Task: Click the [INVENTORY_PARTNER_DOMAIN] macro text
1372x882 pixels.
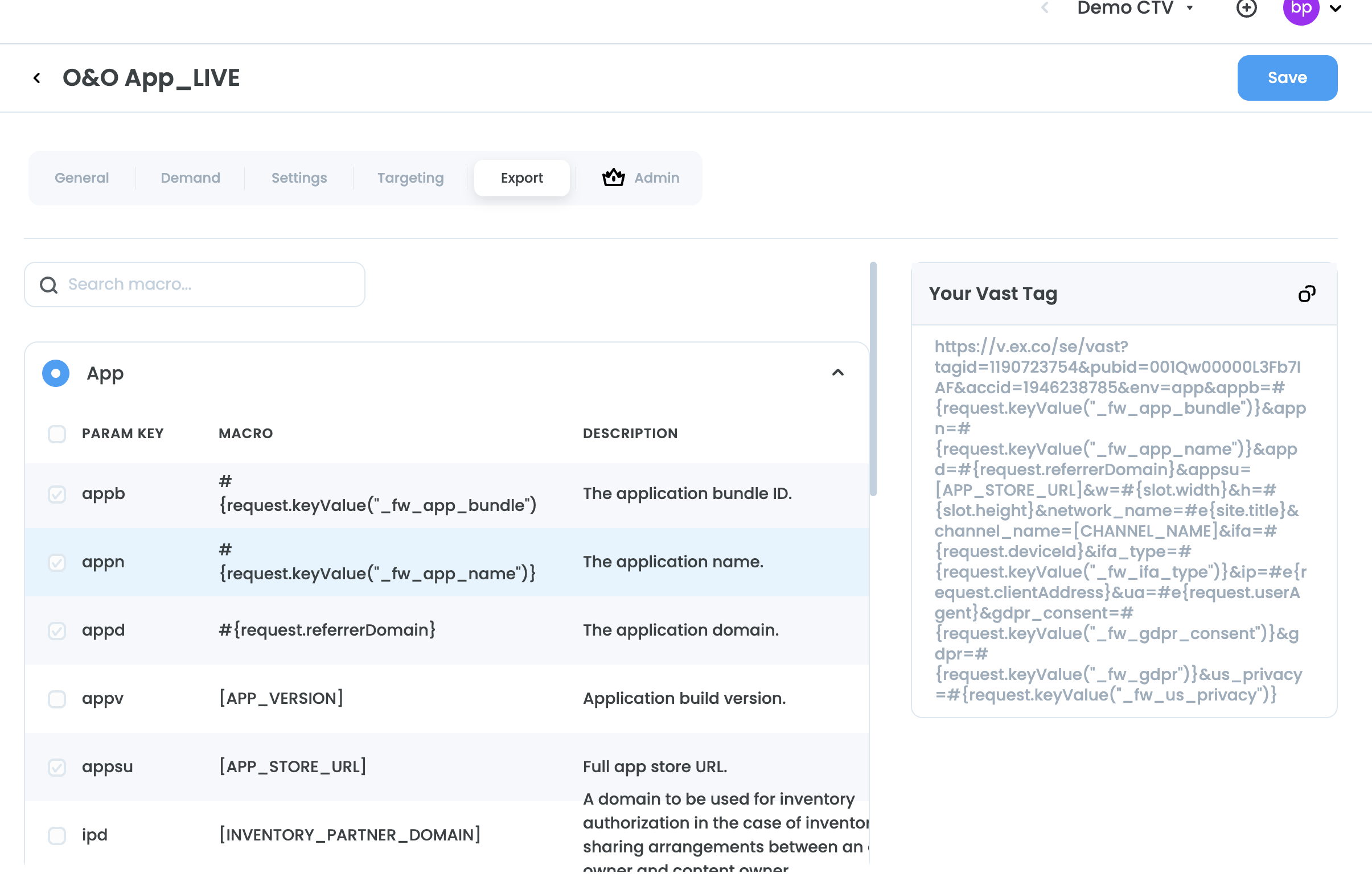Action: click(350, 835)
